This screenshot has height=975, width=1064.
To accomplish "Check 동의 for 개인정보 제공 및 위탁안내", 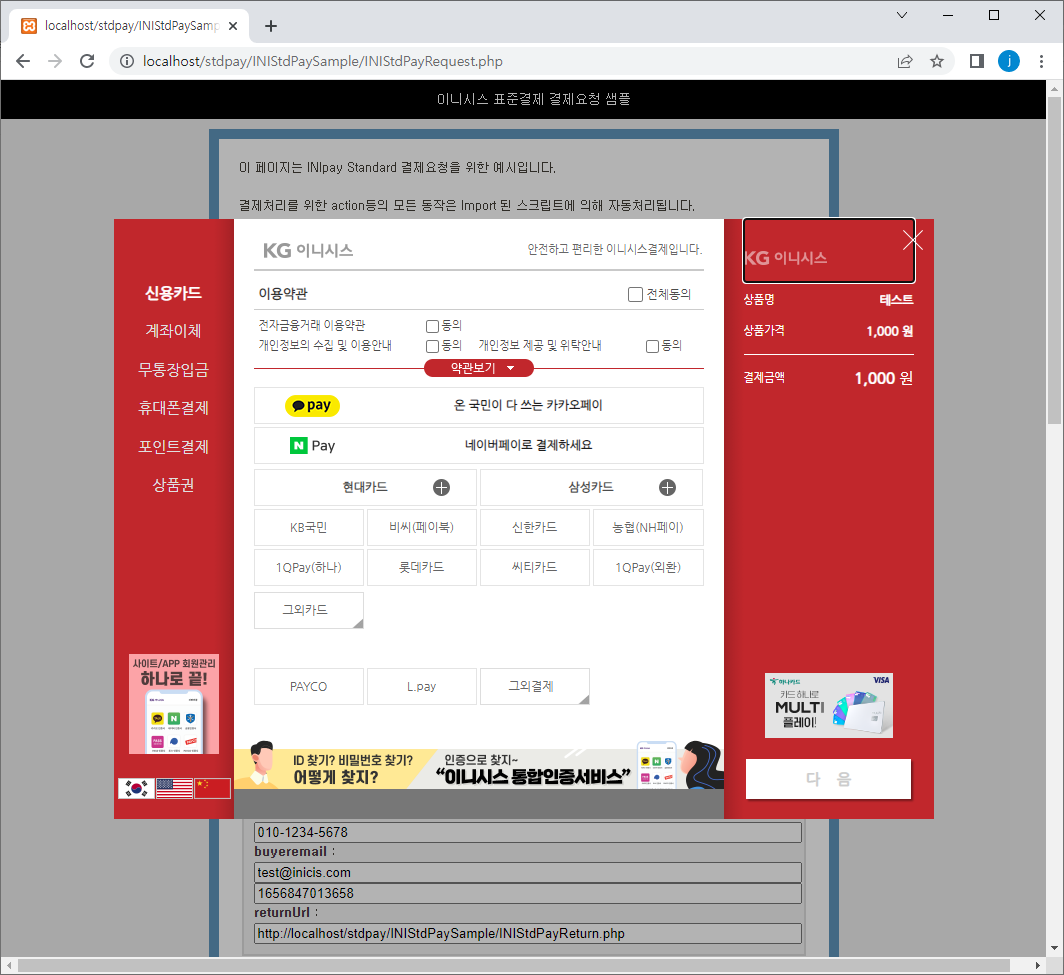I will click(652, 346).
